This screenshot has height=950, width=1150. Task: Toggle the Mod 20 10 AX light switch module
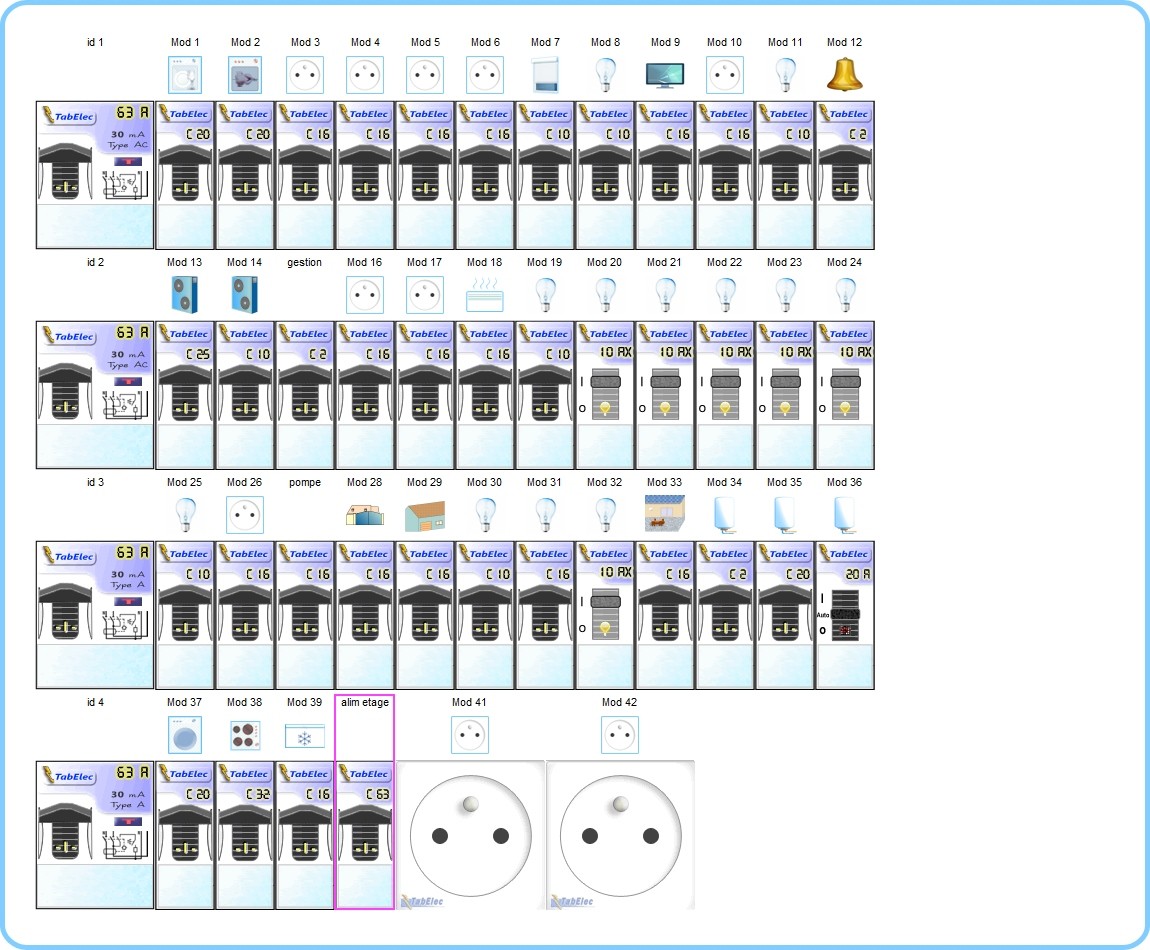(x=605, y=395)
